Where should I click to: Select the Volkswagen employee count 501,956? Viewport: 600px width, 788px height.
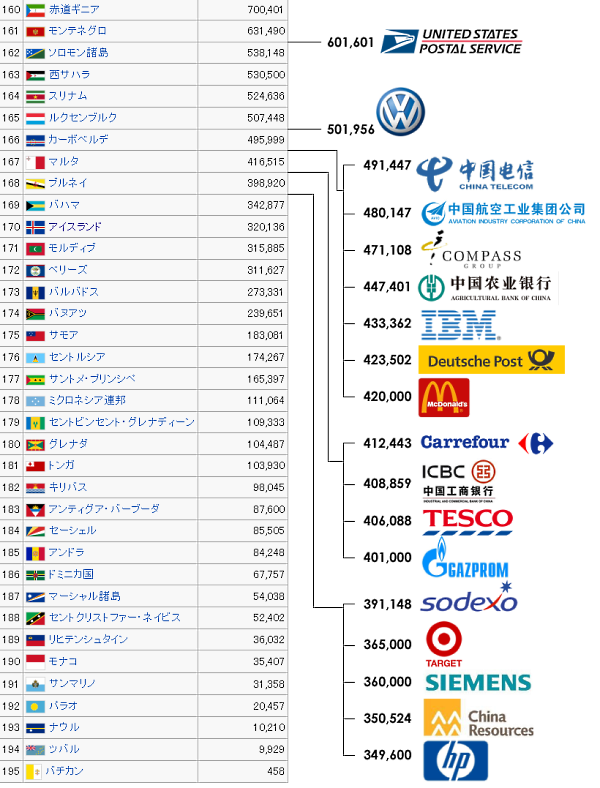pyautogui.click(x=351, y=130)
